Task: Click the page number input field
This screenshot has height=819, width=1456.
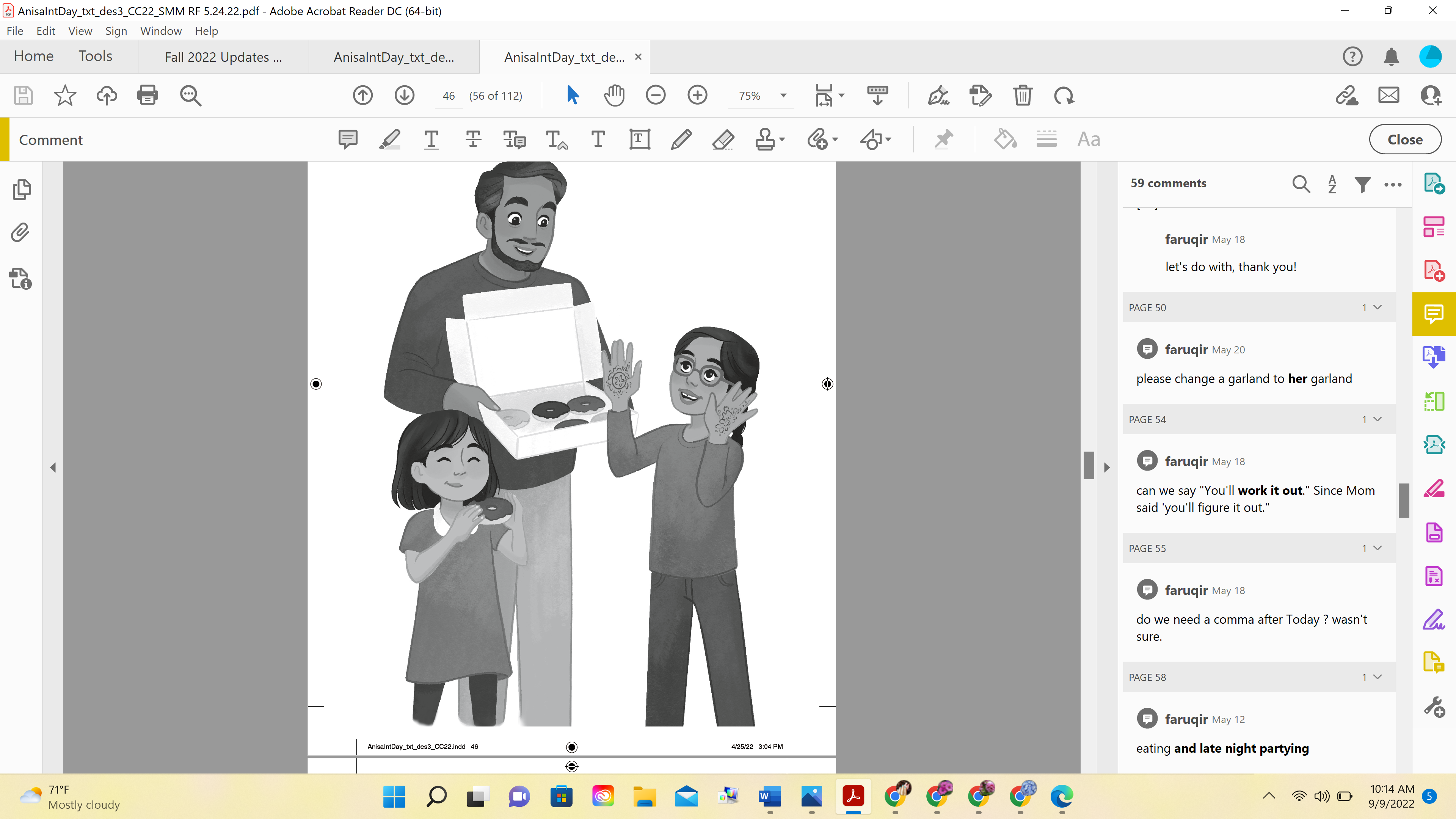Action: tap(449, 96)
